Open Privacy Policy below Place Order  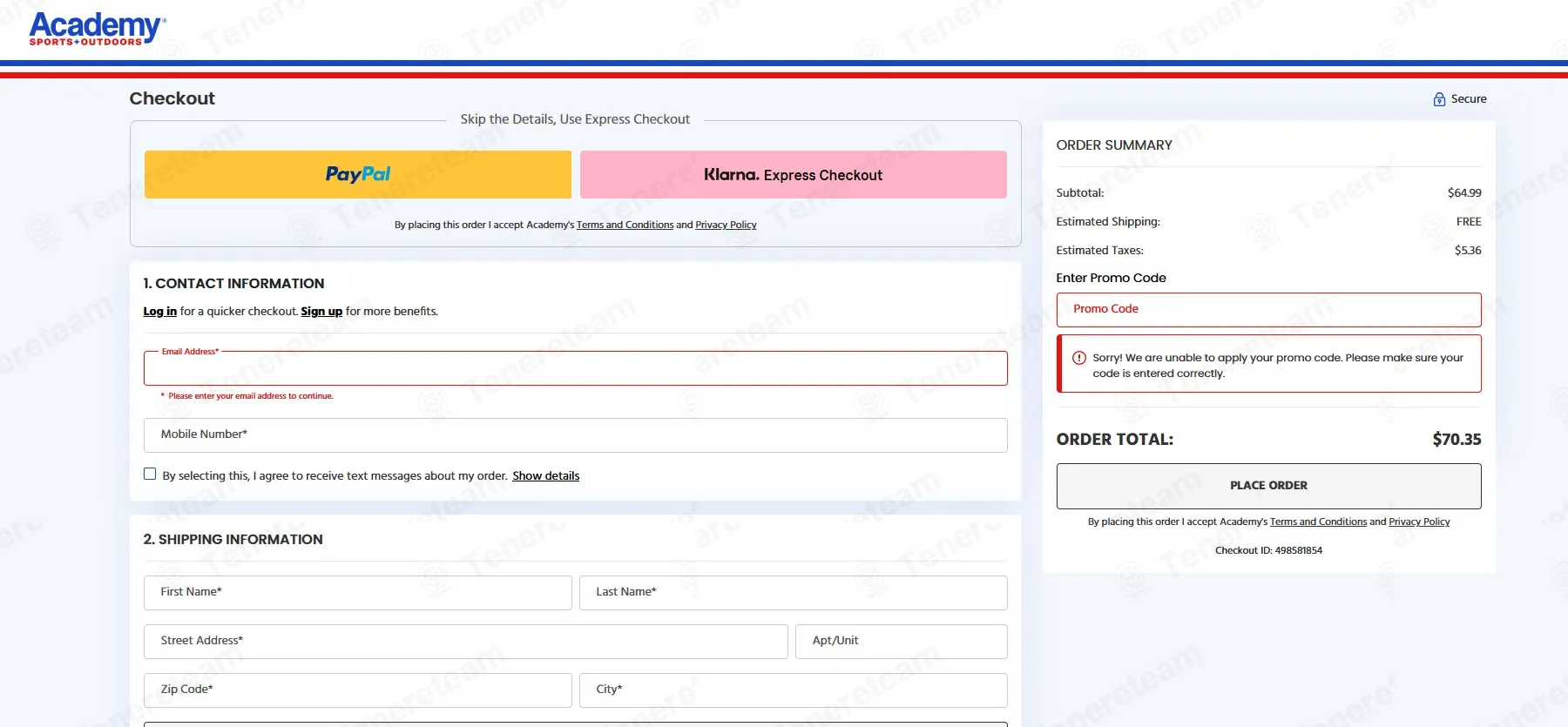coord(1419,522)
